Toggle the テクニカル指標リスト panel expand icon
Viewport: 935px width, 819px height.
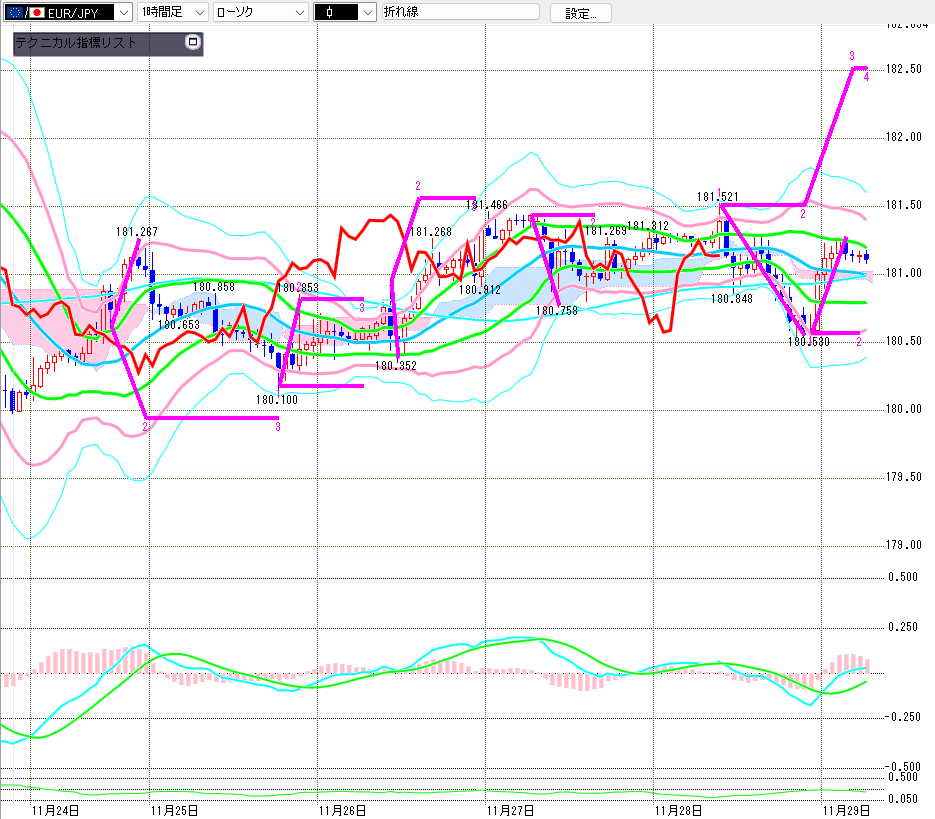point(193,43)
